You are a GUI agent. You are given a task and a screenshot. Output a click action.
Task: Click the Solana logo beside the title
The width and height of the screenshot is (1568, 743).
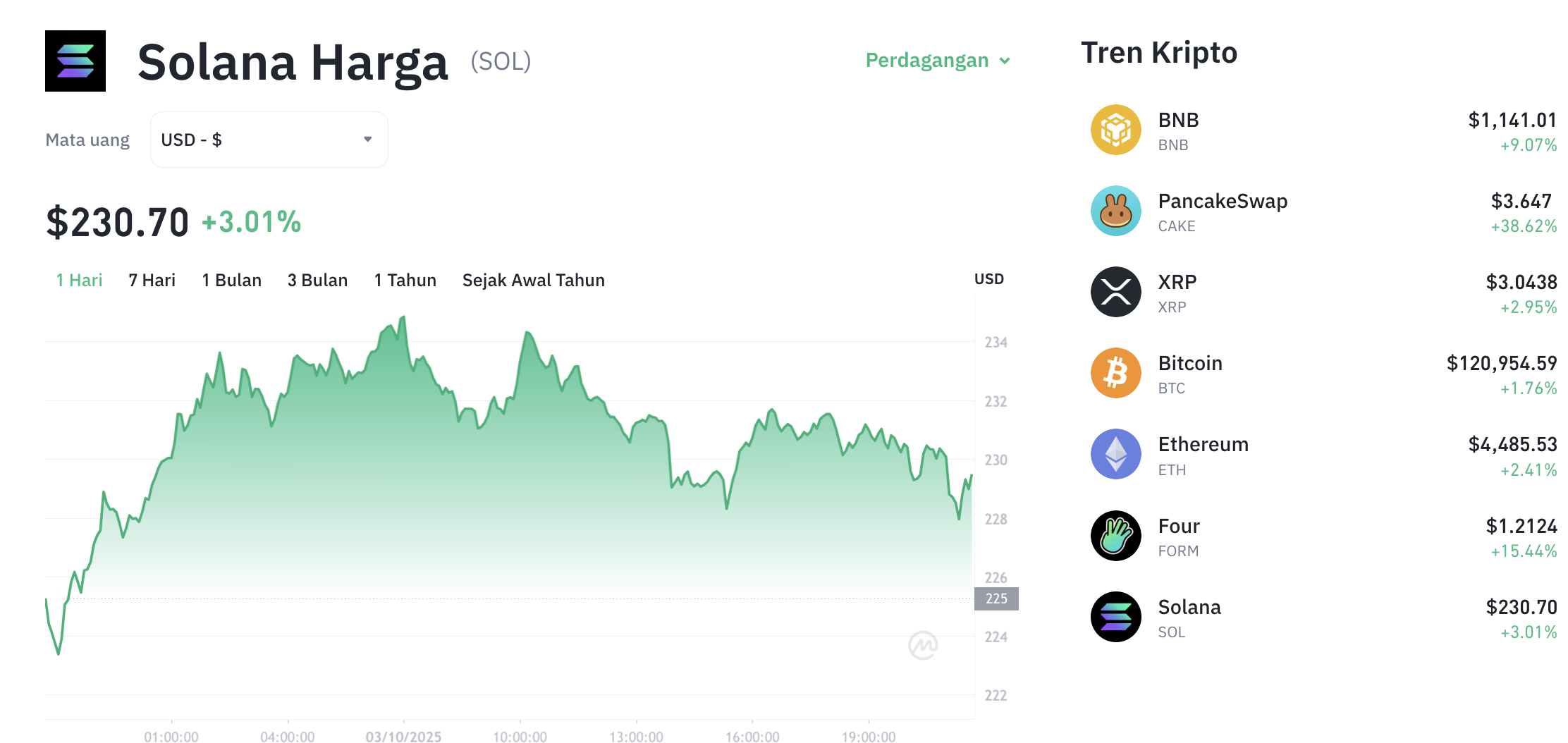point(75,61)
